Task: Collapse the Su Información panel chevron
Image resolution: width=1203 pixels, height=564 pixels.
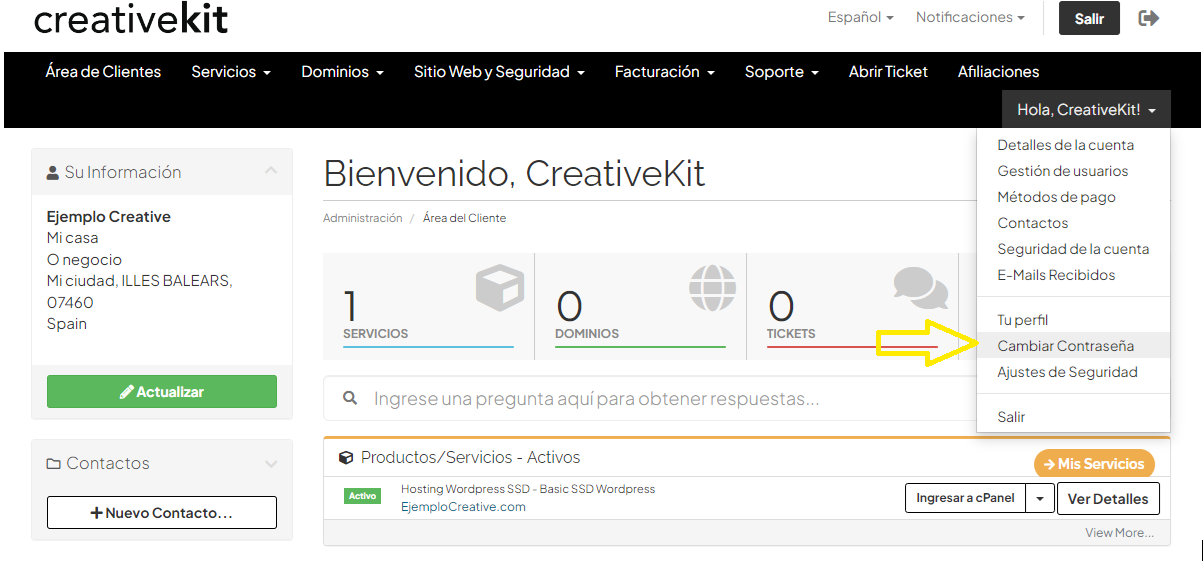Action: 271,172
